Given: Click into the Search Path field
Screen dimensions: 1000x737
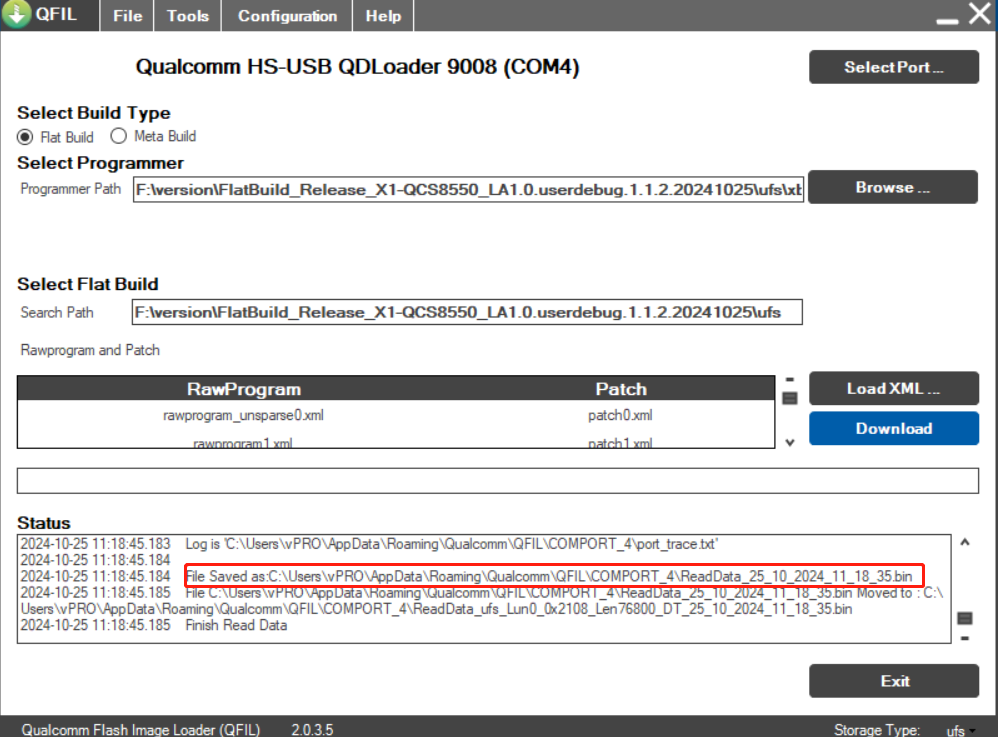Looking at the screenshot, I should pos(467,312).
